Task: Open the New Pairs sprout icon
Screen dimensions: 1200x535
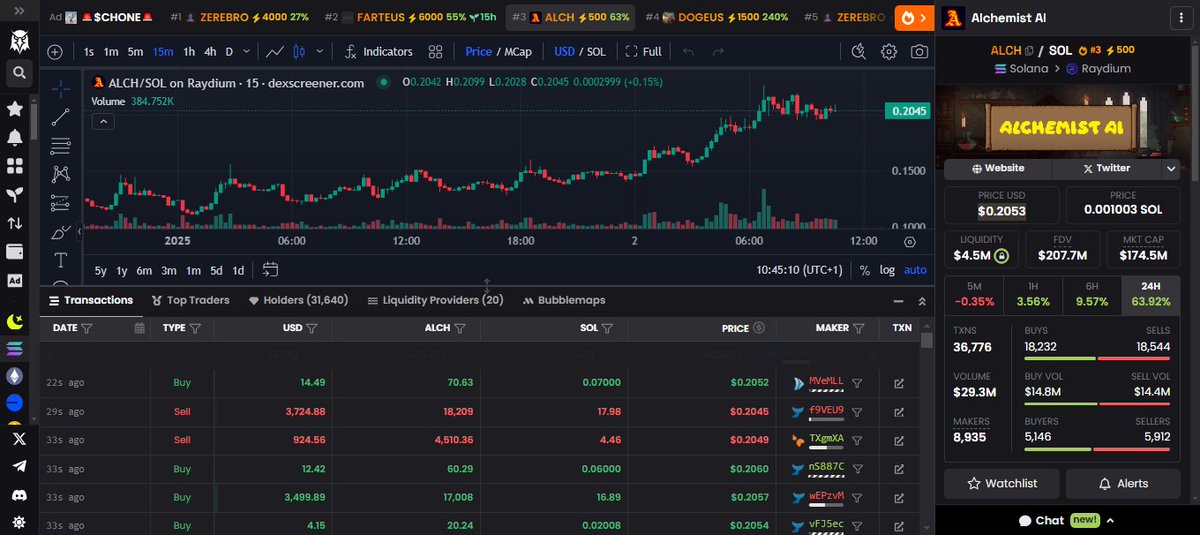Action: point(15,194)
